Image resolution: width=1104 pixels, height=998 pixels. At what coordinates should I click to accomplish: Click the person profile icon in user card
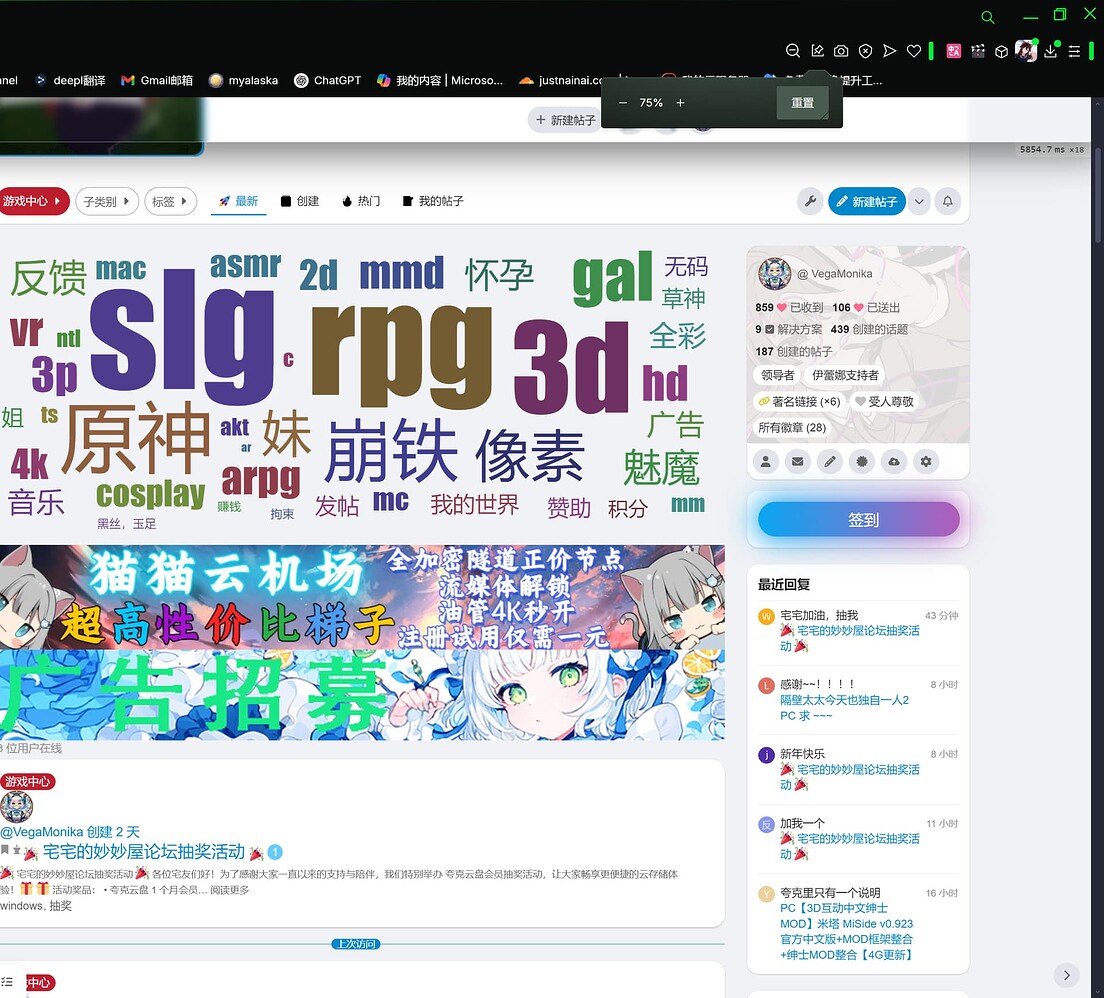coord(765,462)
